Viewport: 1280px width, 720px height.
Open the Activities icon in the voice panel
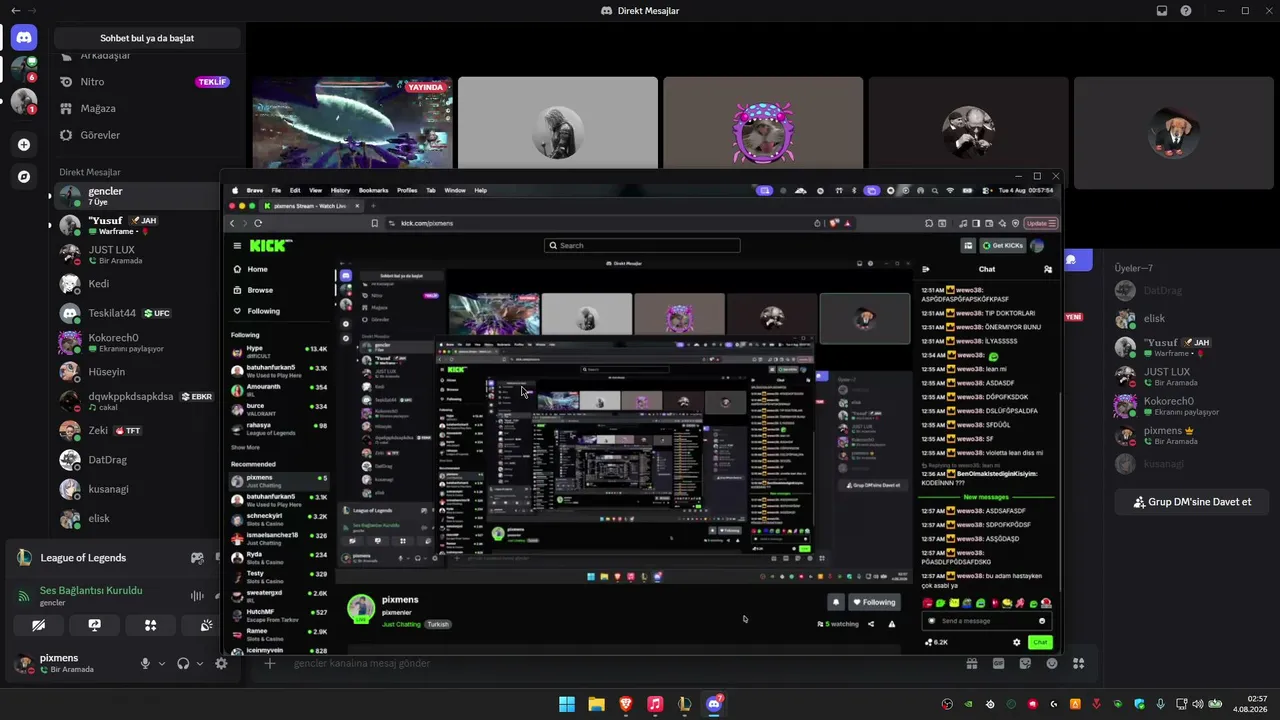click(150, 625)
